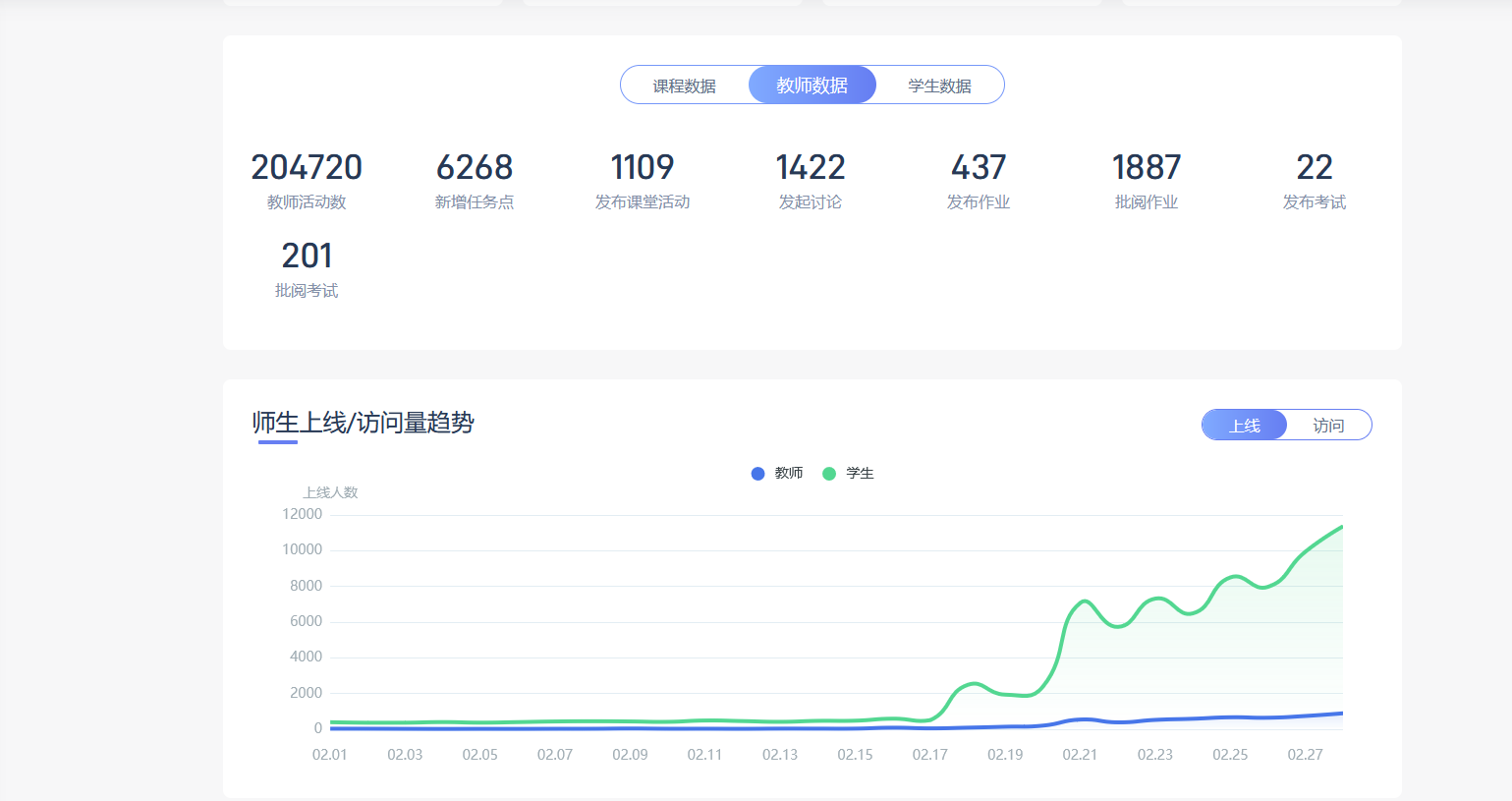This screenshot has width=1512, height=801.
Task: Click the 6268 新增任务点 statistic
Action: pyautogui.click(x=475, y=168)
